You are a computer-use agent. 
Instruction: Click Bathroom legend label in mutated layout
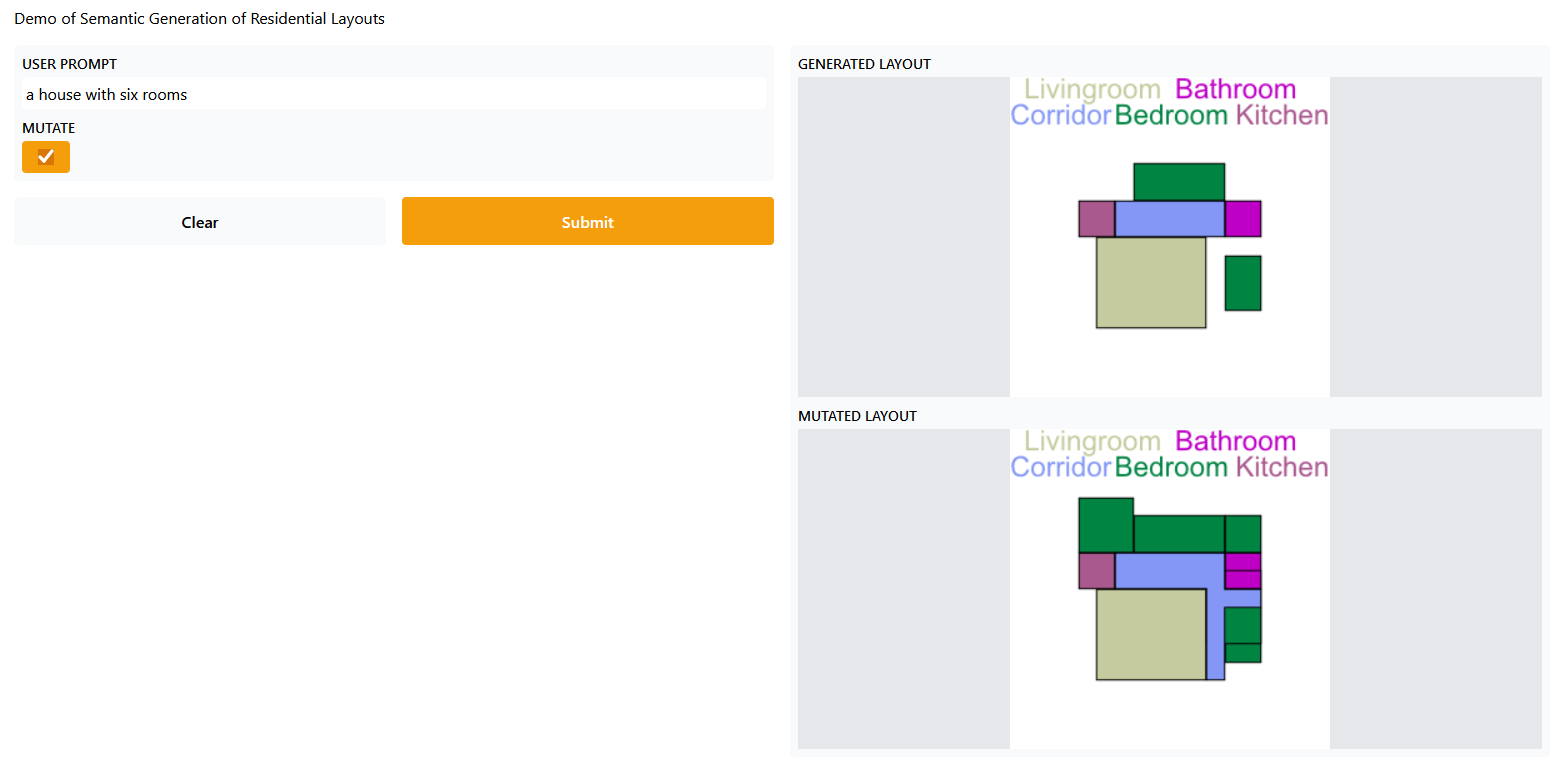pyautogui.click(x=1235, y=442)
